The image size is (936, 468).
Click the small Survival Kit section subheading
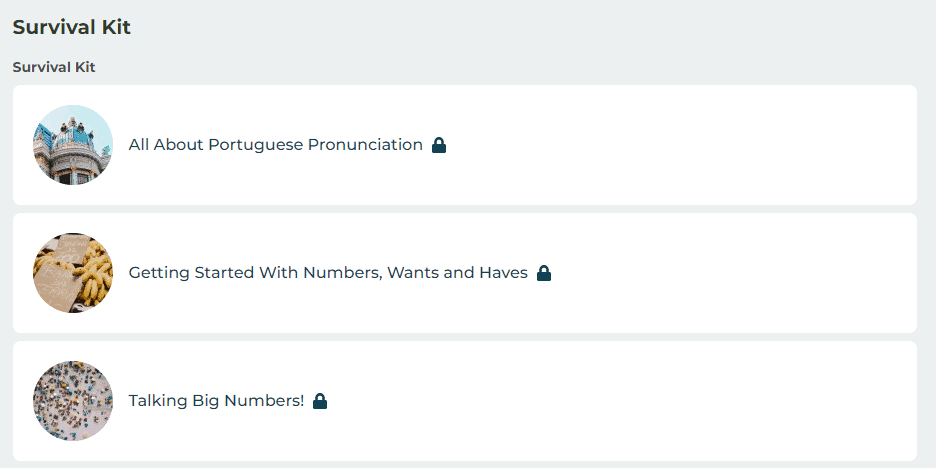click(x=54, y=68)
